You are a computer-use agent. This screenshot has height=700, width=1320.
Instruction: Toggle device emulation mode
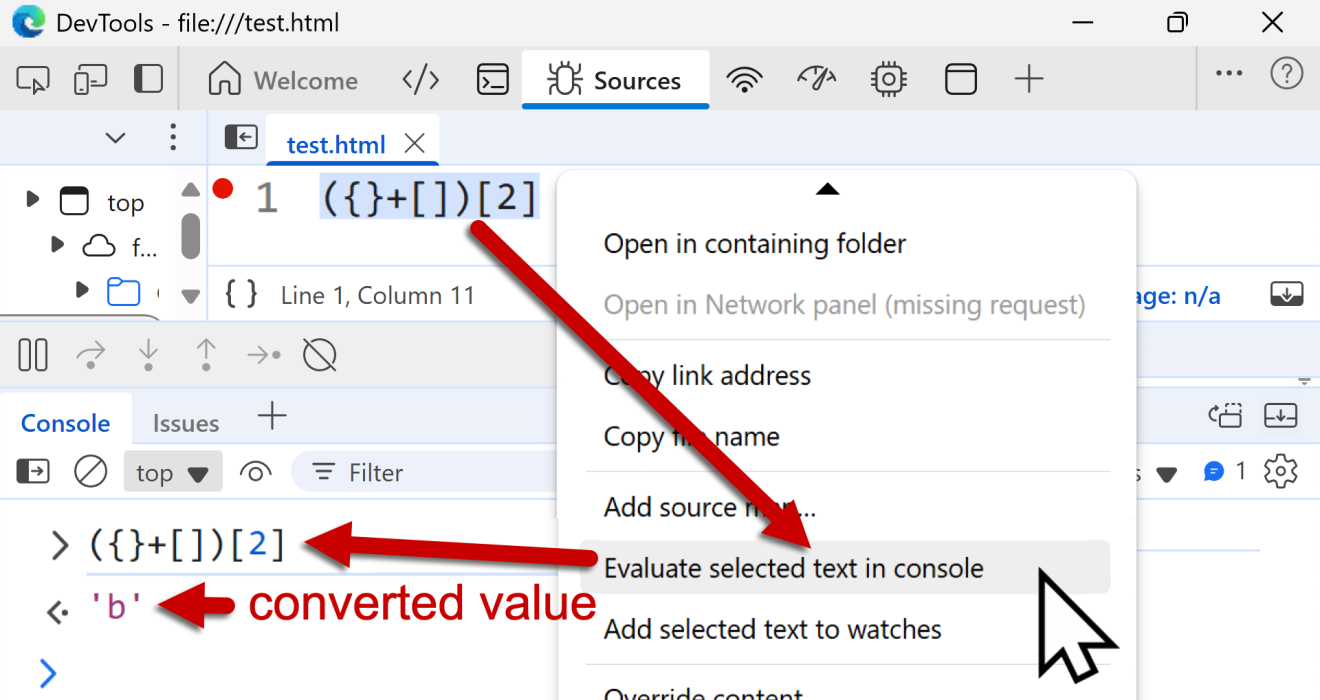click(90, 79)
